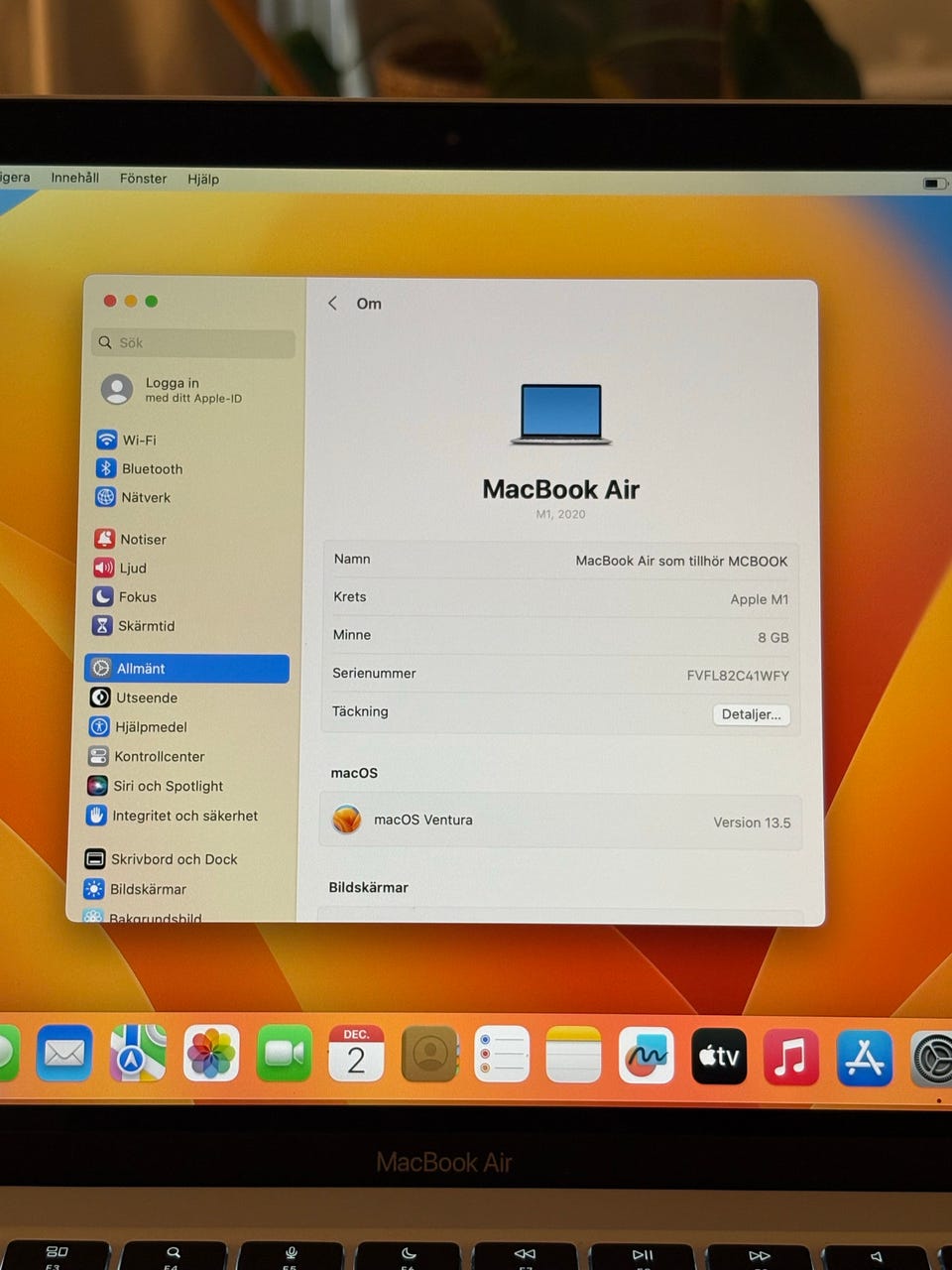Open the Music app in Dock

pyautogui.click(x=790, y=1056)
